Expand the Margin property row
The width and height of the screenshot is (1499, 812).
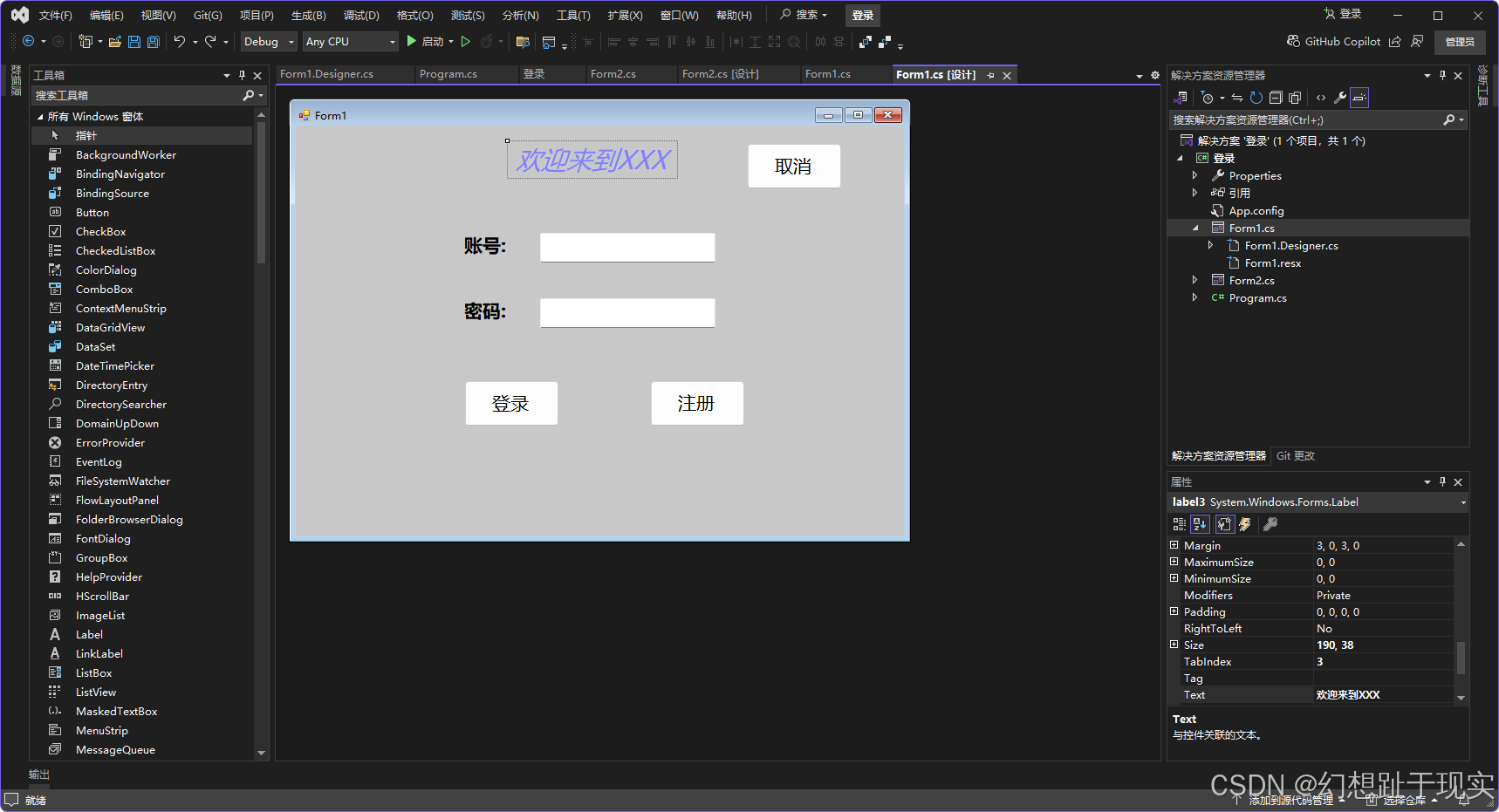point(1174,545)
